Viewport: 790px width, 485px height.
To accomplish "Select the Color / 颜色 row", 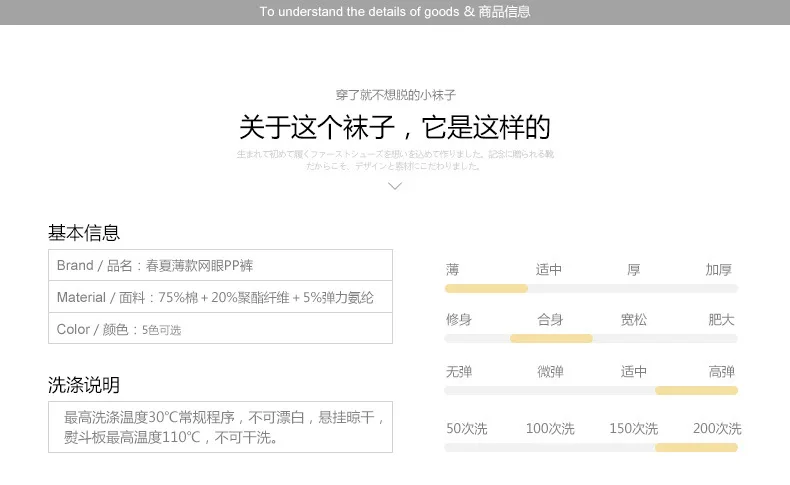I will click(220, 329).
